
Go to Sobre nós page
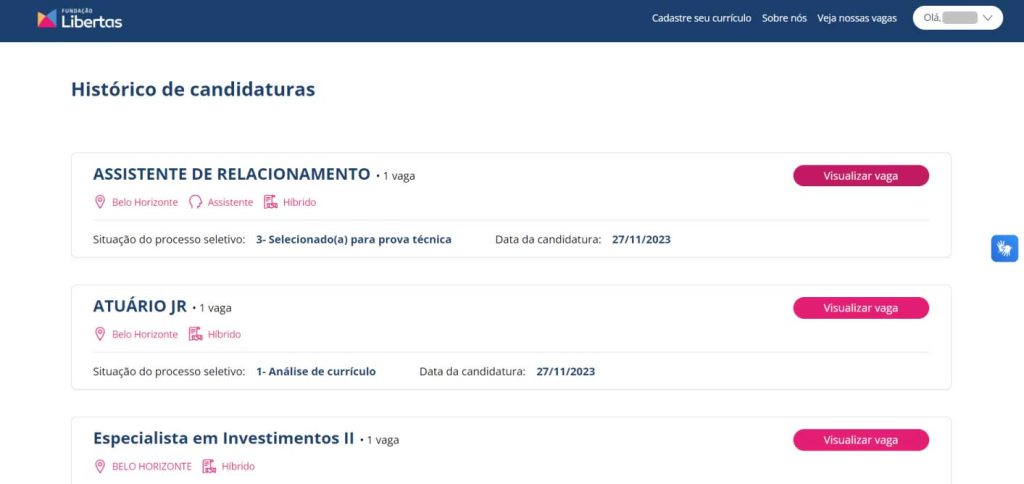784,18
